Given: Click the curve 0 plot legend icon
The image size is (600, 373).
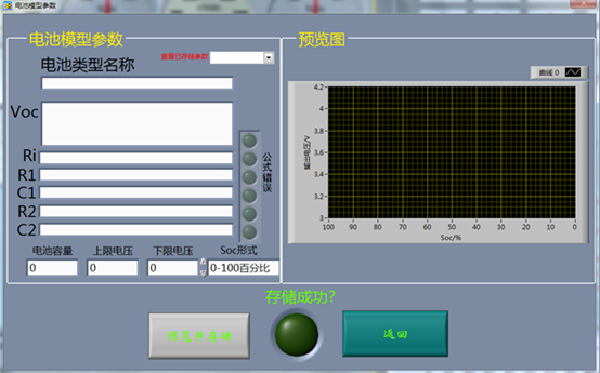Looking at the screenshot, I should (x=573, y=72).
